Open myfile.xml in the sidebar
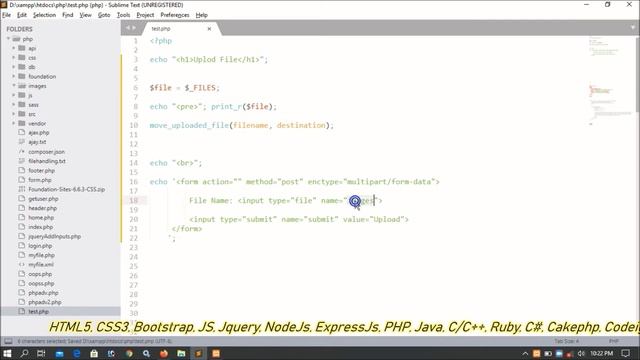Image resolution: width=640 pixels, height=360 pixels. coord(41,264)
